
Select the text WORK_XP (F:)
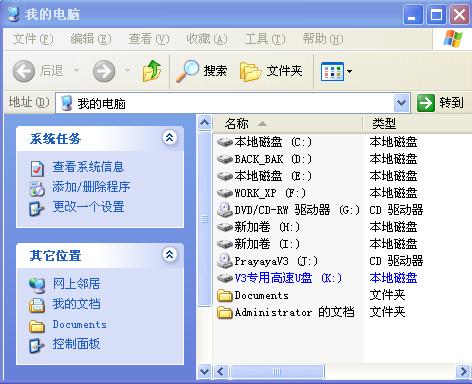(270, 193)
